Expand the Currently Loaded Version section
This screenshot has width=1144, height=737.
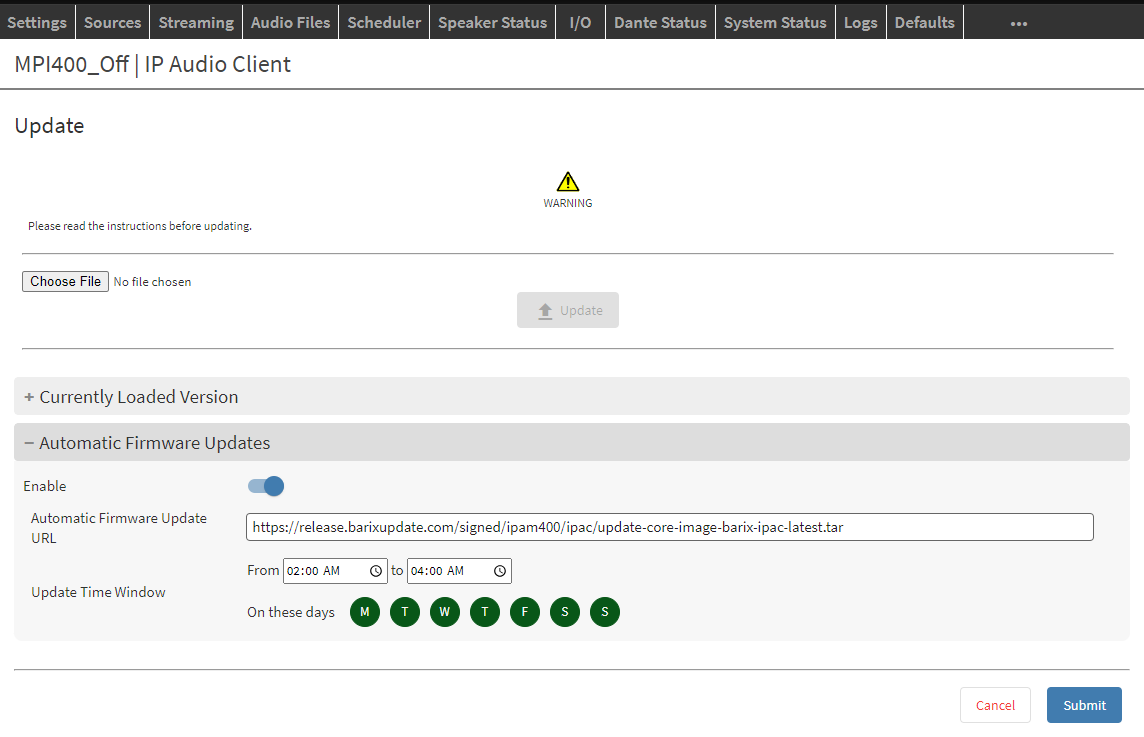point(138,397)
